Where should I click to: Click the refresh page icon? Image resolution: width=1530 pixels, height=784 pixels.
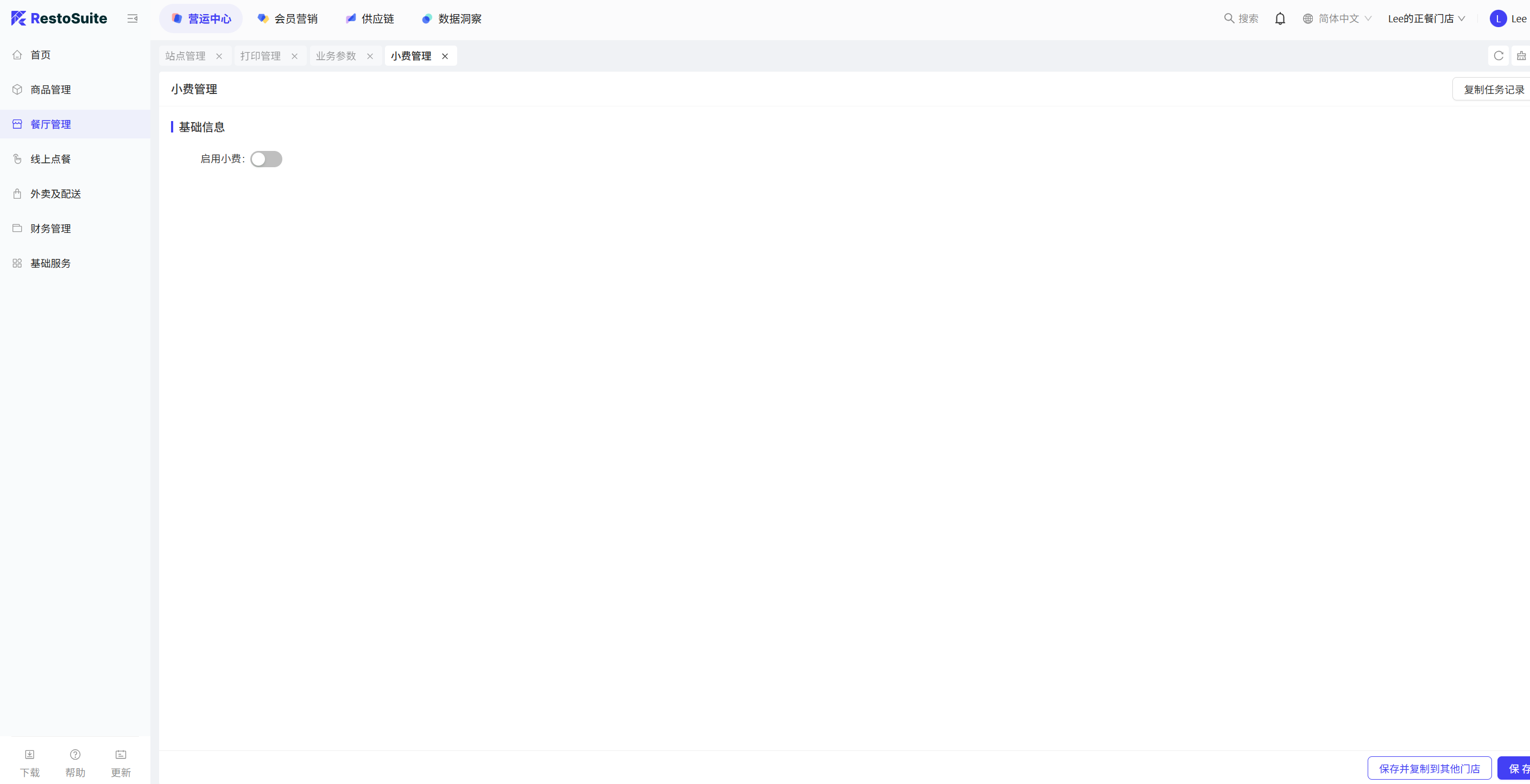[x=1499, y=56]
